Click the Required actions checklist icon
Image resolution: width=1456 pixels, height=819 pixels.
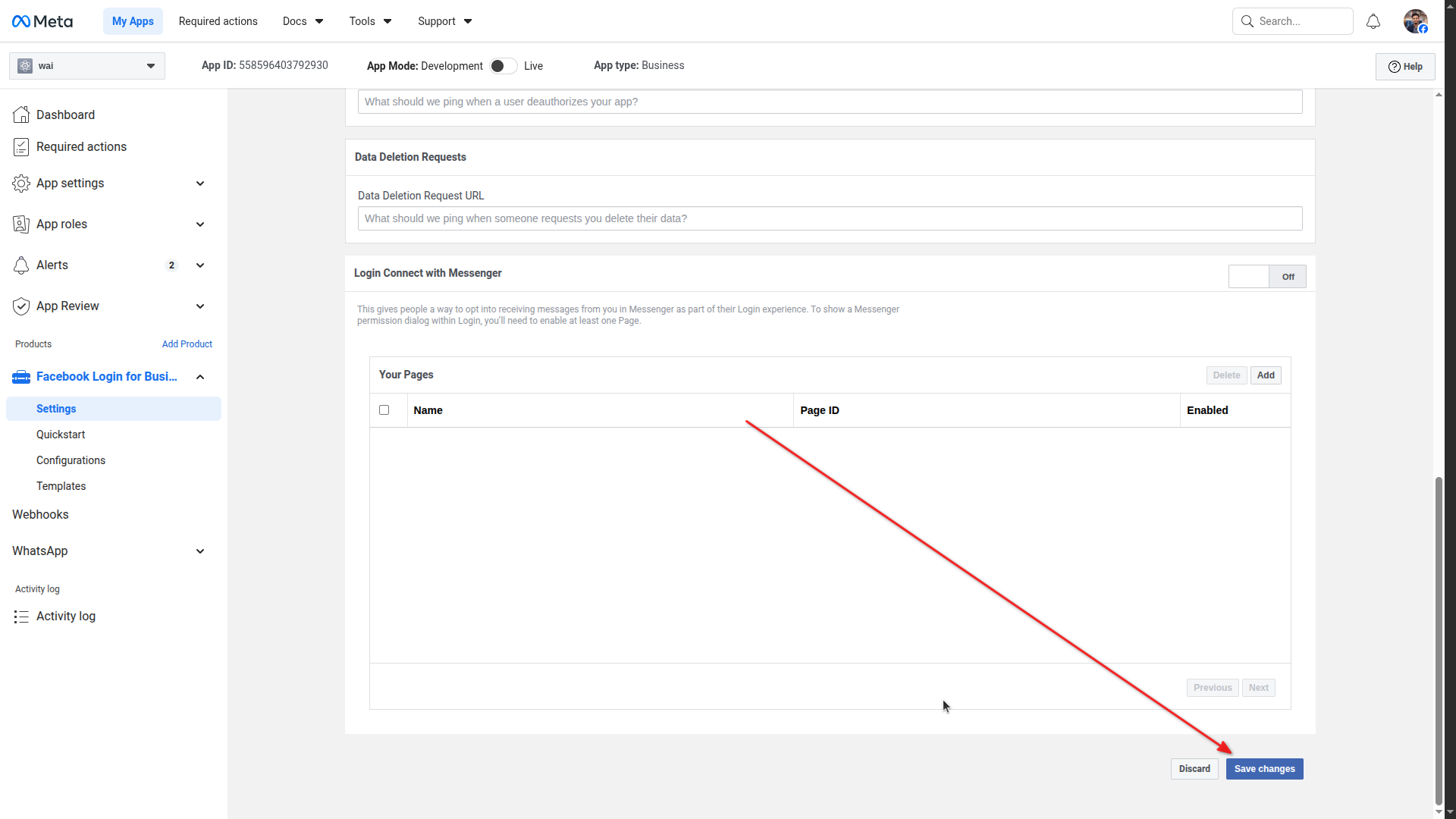21,147
